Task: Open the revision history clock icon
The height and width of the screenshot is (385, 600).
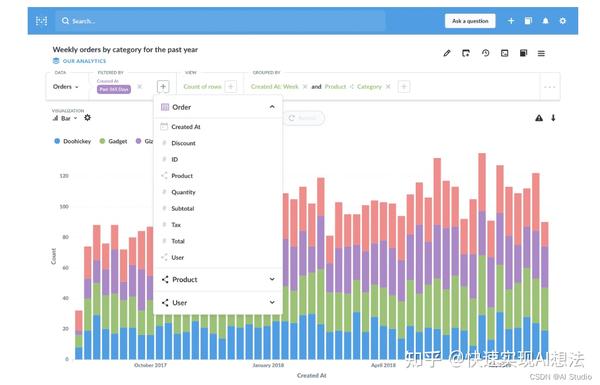Action: pyautogui.click(x=485, y=53)
